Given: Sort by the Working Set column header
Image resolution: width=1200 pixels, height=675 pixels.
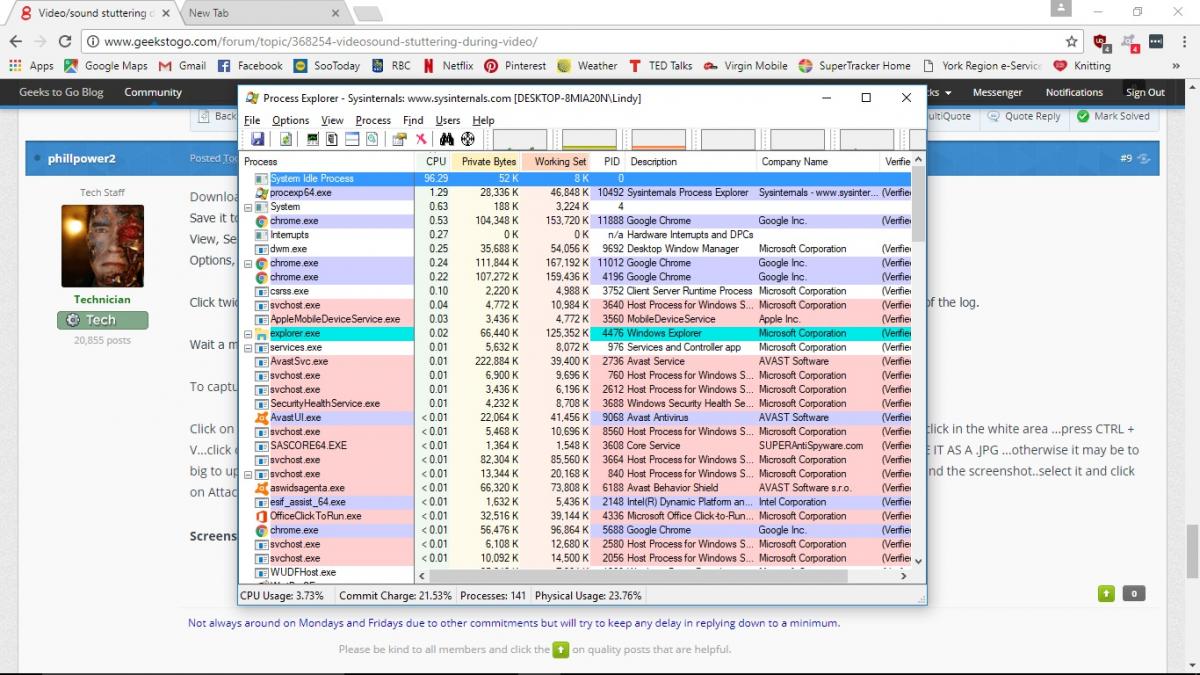Looking at the screenshot, I should coord(558,161).
